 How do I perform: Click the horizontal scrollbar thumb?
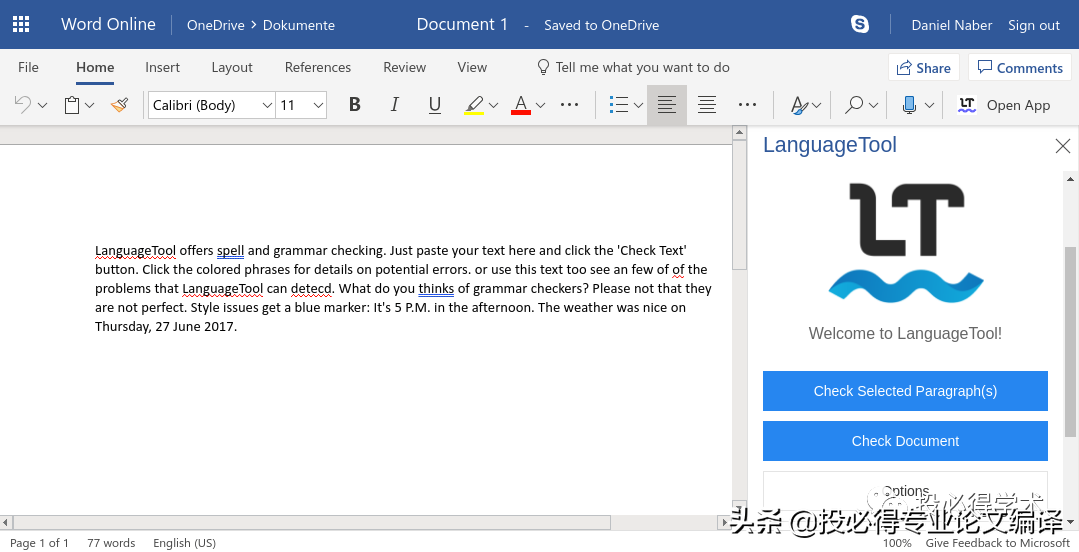(311, 523)
